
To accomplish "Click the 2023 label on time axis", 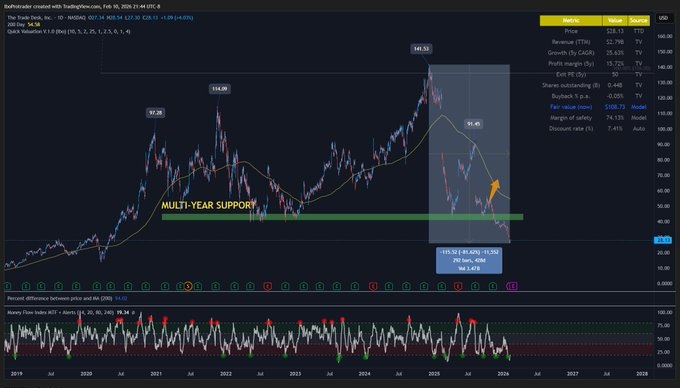I will click(295, 374).
